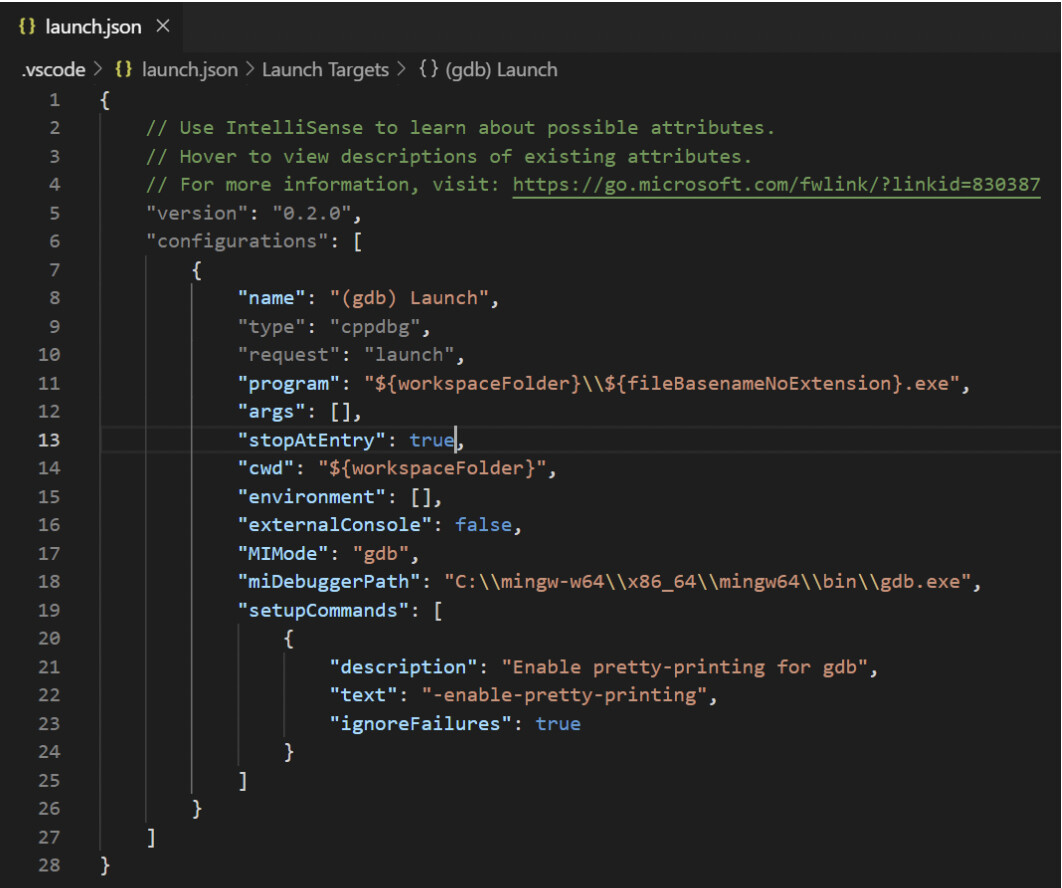
Task: Click the "args" key
Action: pyautogui.click(x=271, y=412)
